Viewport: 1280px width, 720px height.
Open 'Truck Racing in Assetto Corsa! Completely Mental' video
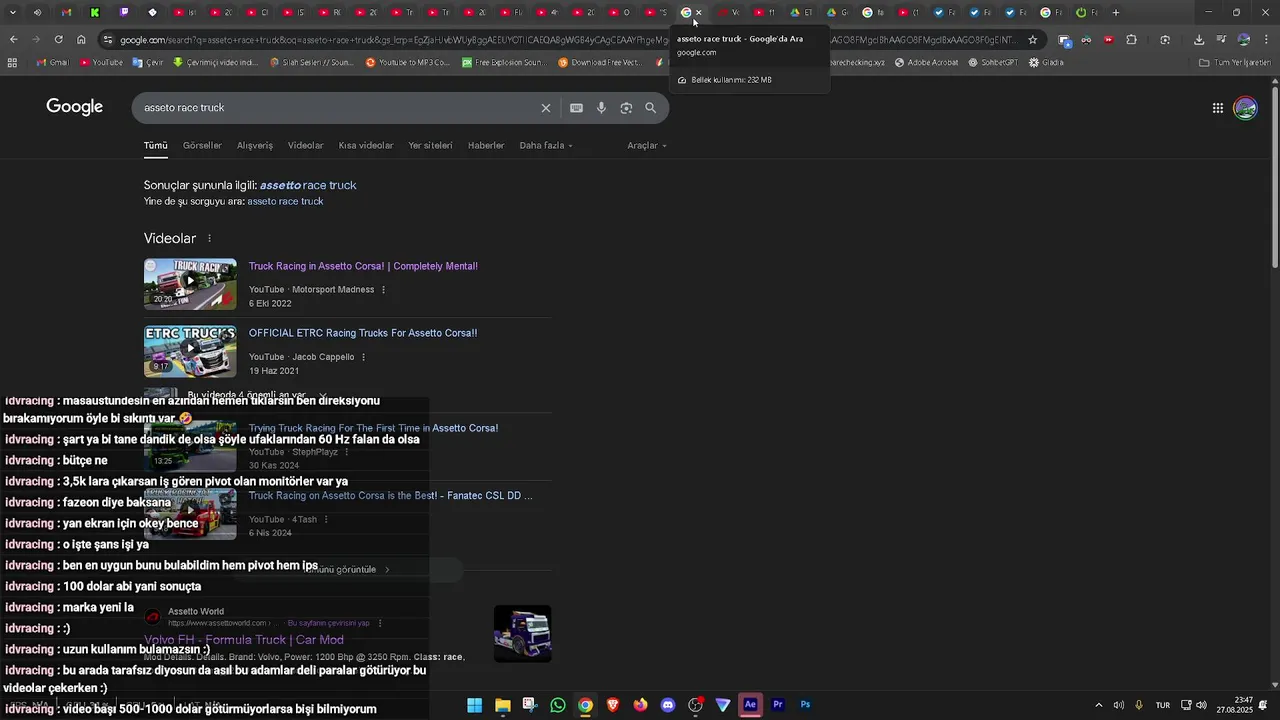click(363, 267)
